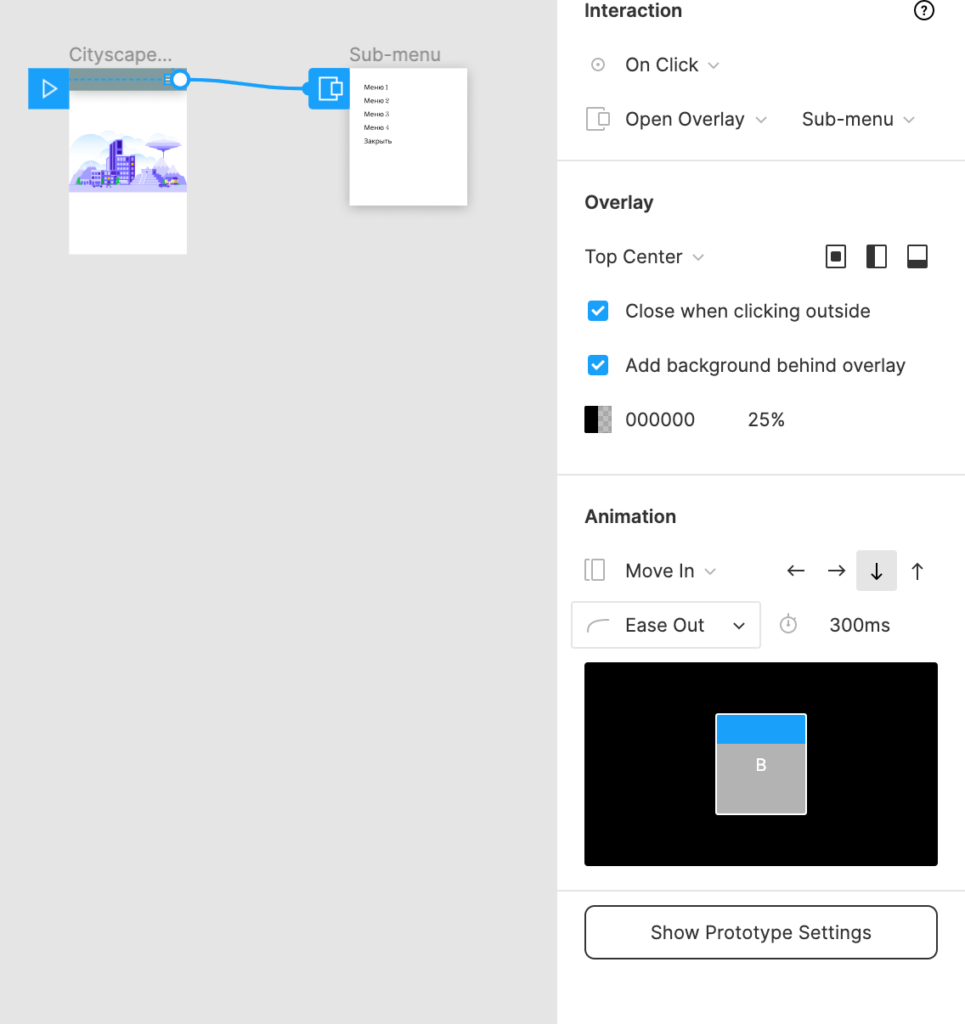This screenshot has height=1024, width=965.
Task: Click the blue play prototype start icon
Action: pyautogui.click(x=49, y=89)
